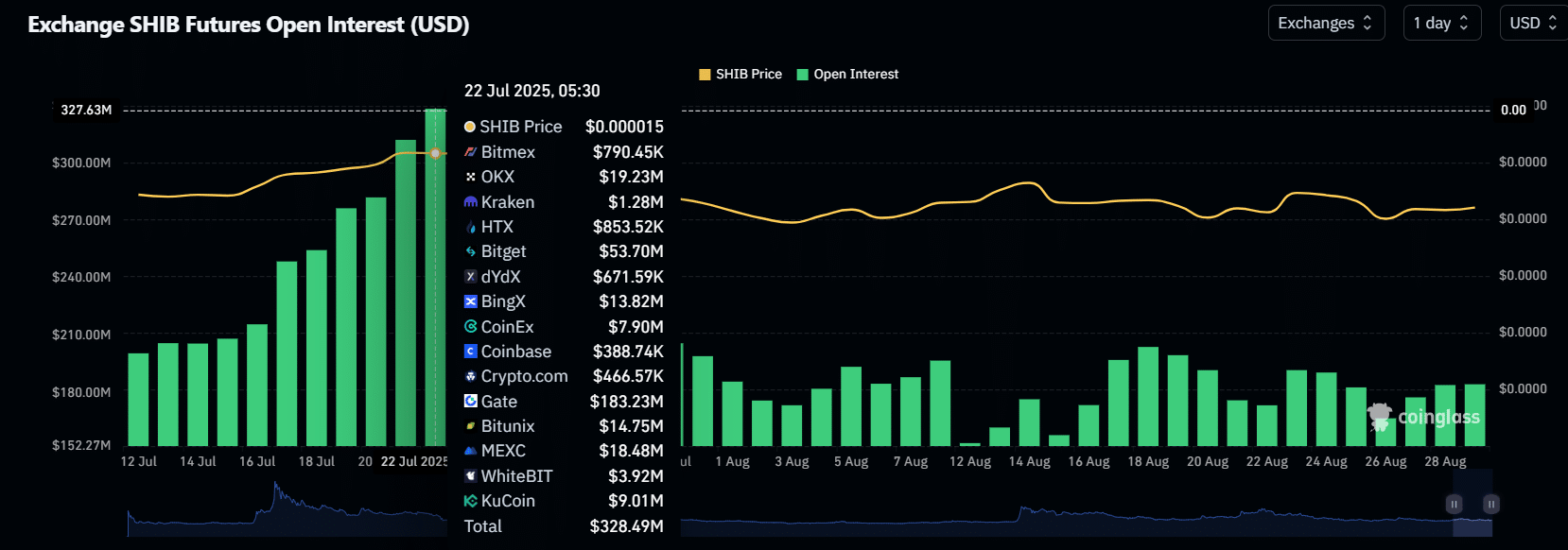Click the BingX exchange icon

470,301
